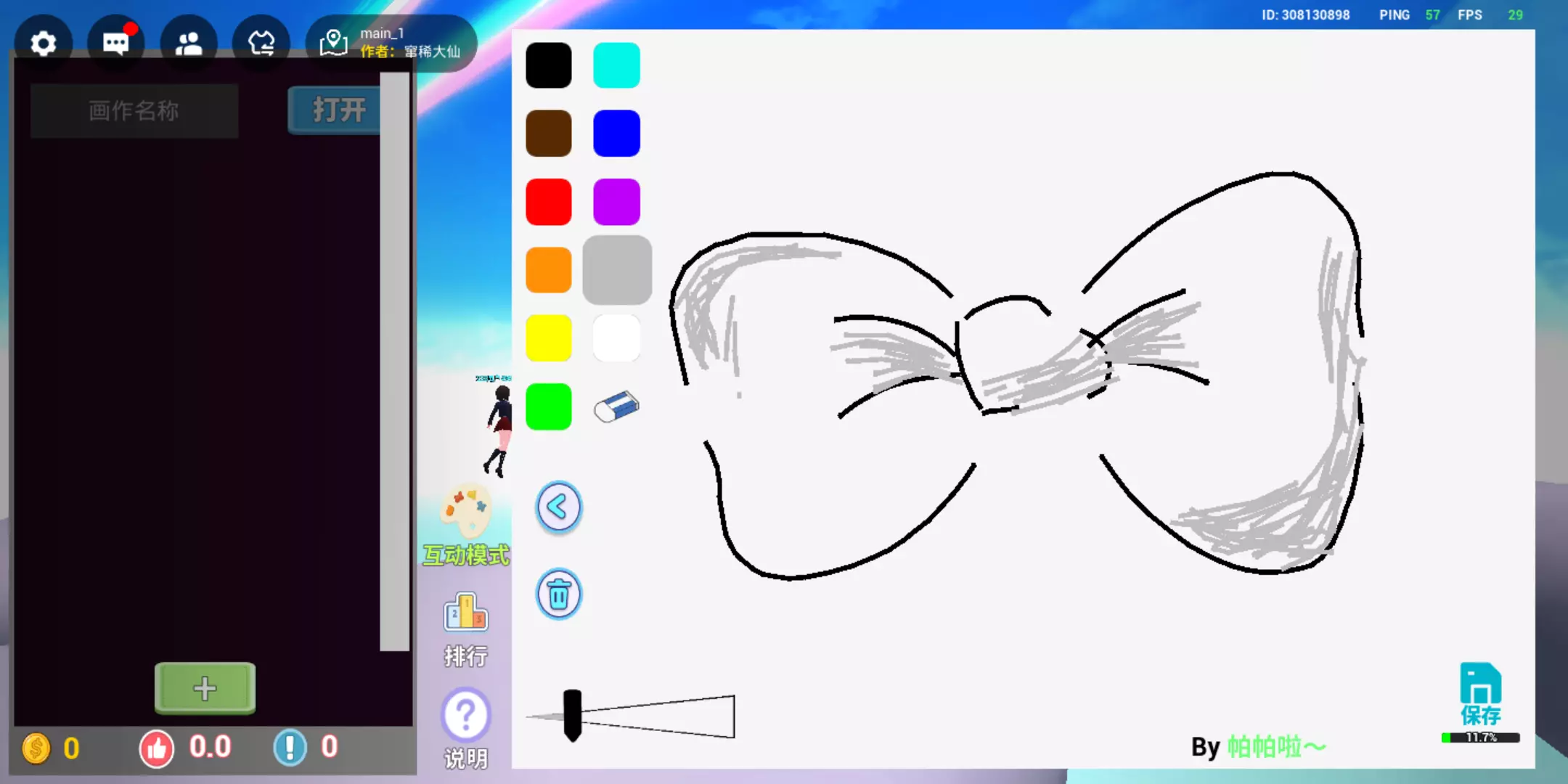Choose the selected gray color swatch
Screen dimensions: 1568x784
pyautogui.click(x=616, y=270)
